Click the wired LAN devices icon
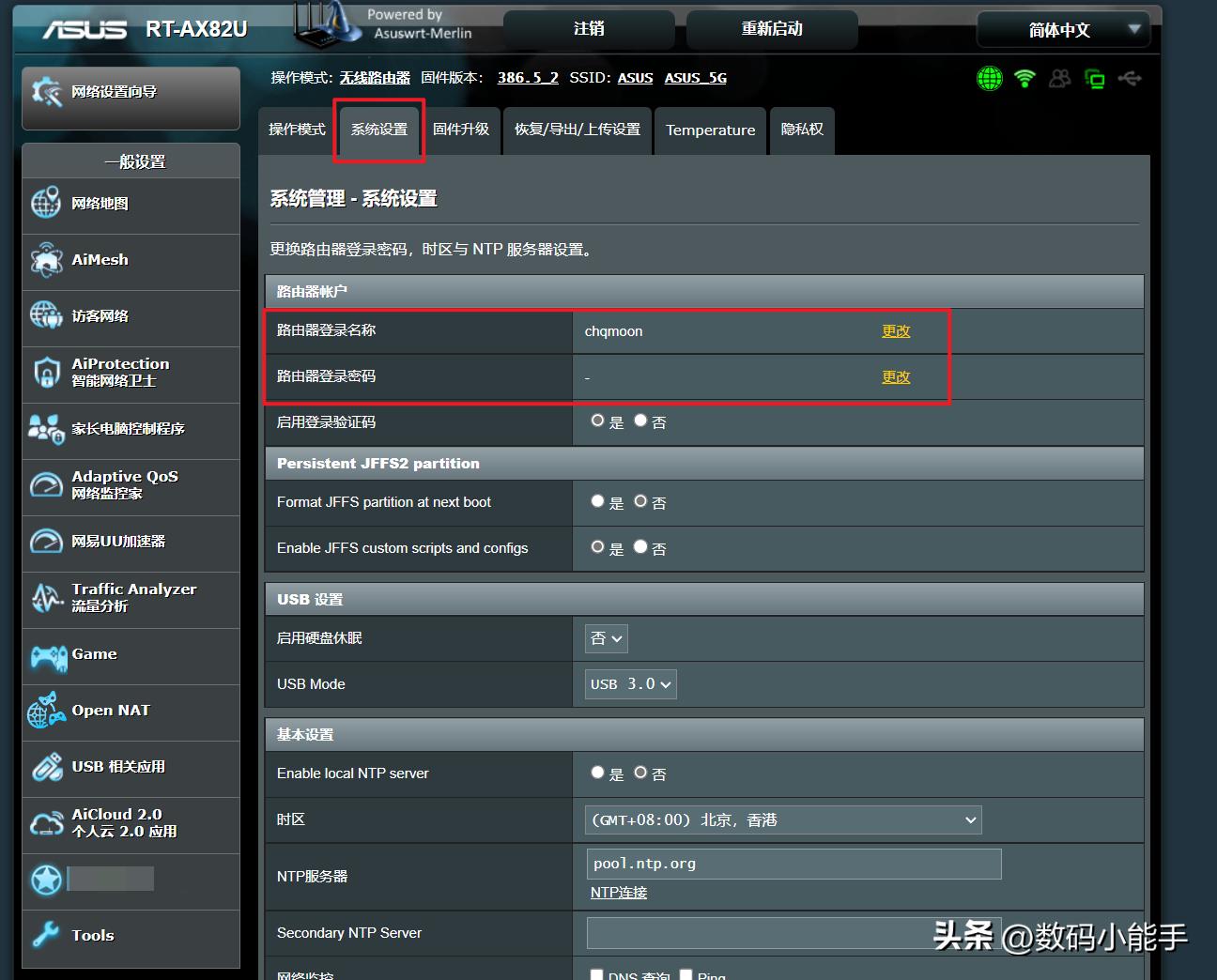 tap(1095, 79)
